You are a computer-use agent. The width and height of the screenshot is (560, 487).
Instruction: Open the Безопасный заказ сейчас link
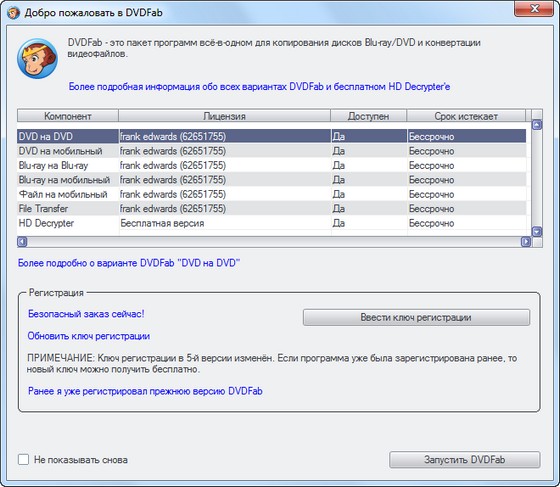(x=86, y=314)
